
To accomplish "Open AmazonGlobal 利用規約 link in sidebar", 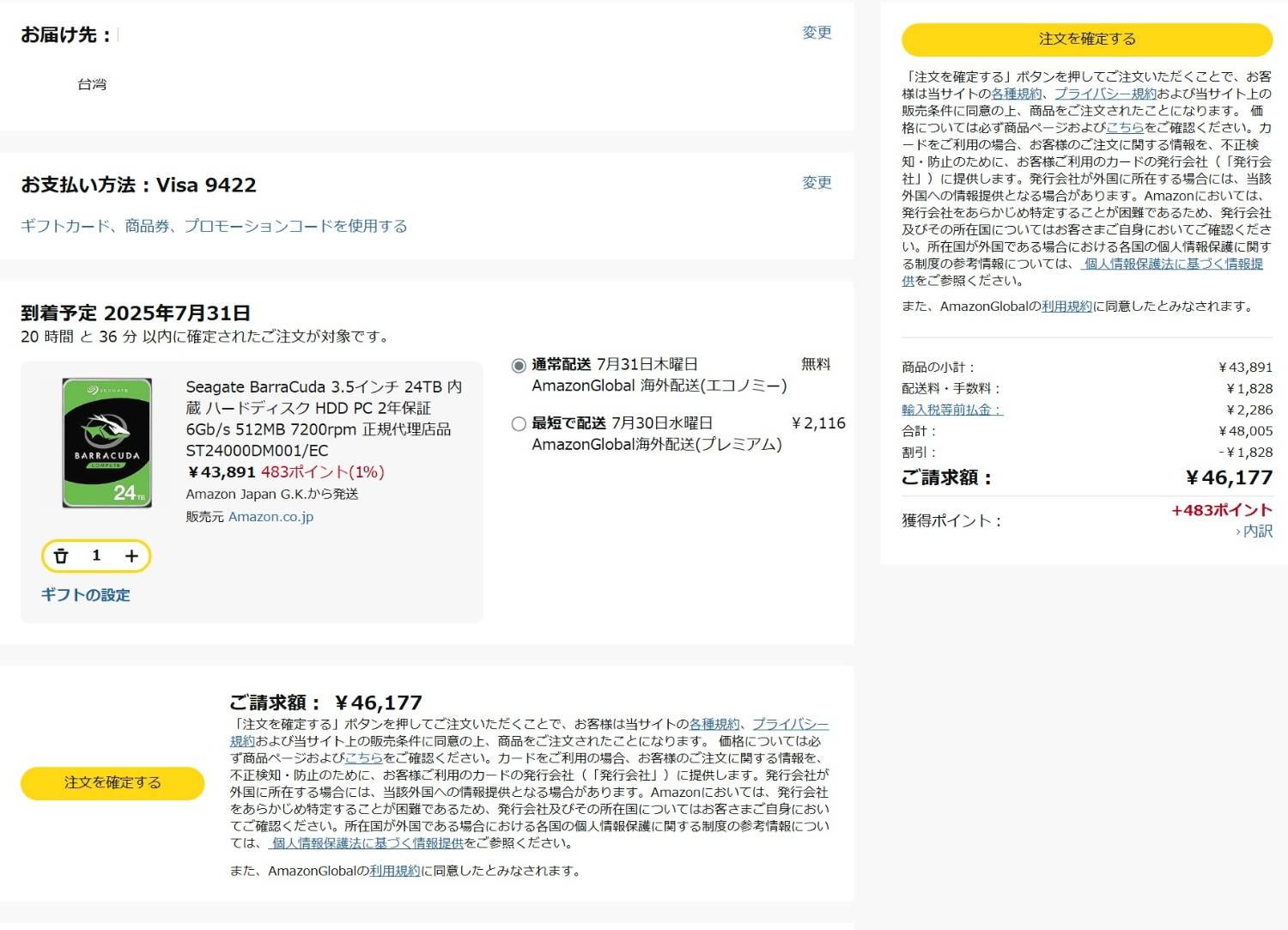I will point(1066,306).
